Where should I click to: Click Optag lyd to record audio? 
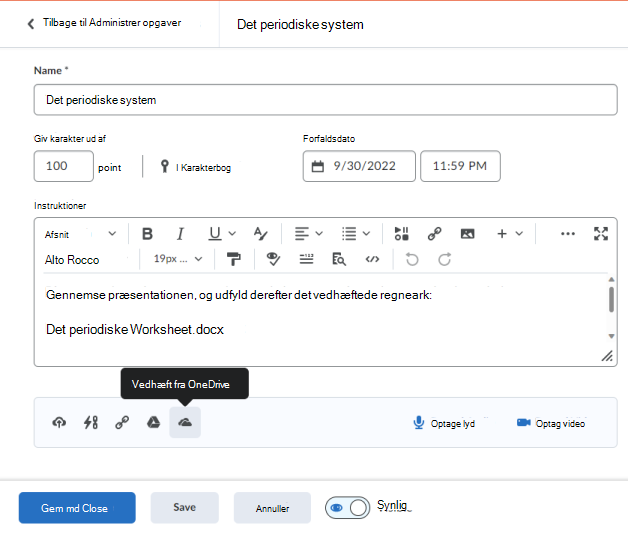tap(444, 423)
